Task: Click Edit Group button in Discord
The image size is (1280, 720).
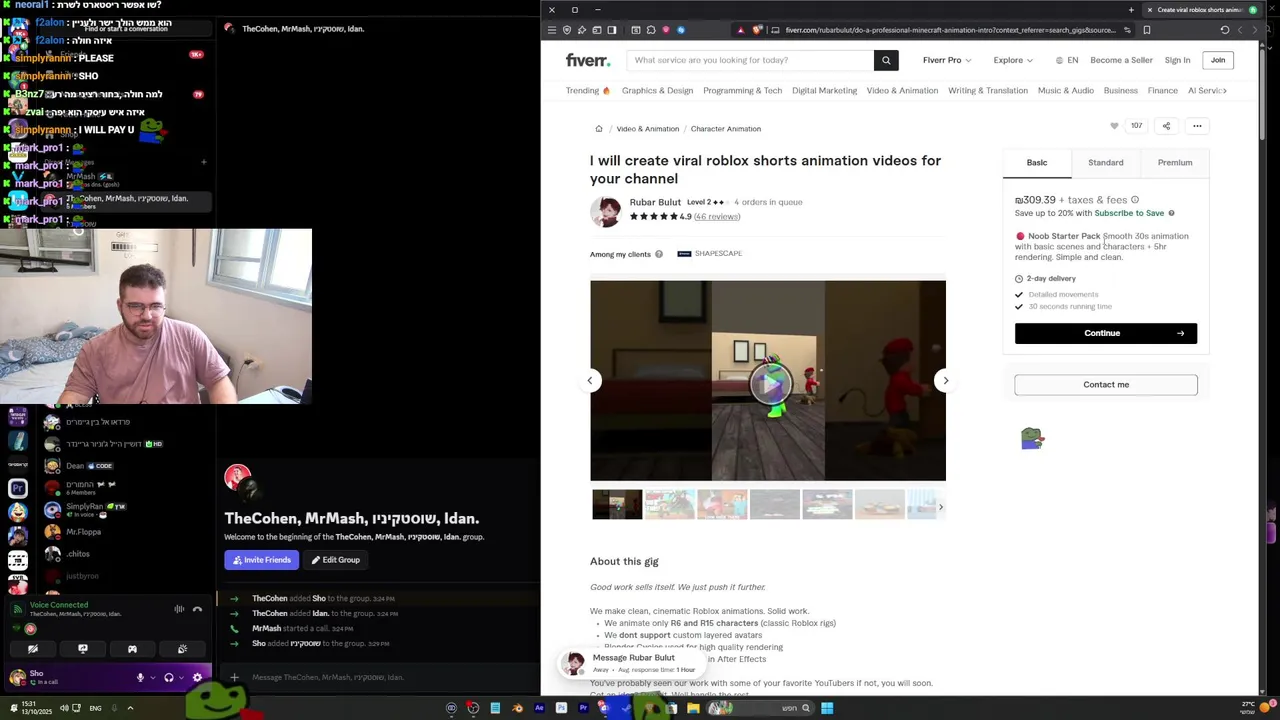Action: coord(335,560)
